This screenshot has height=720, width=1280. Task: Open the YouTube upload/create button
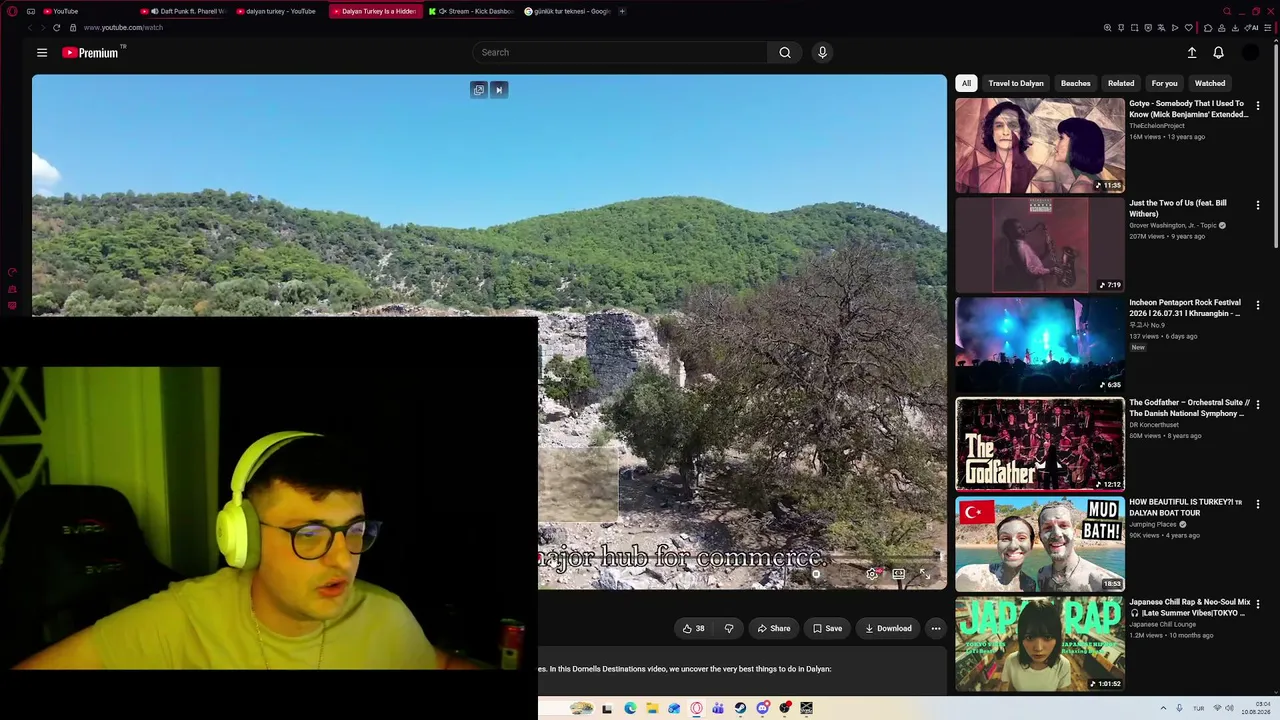[1192, 53]
